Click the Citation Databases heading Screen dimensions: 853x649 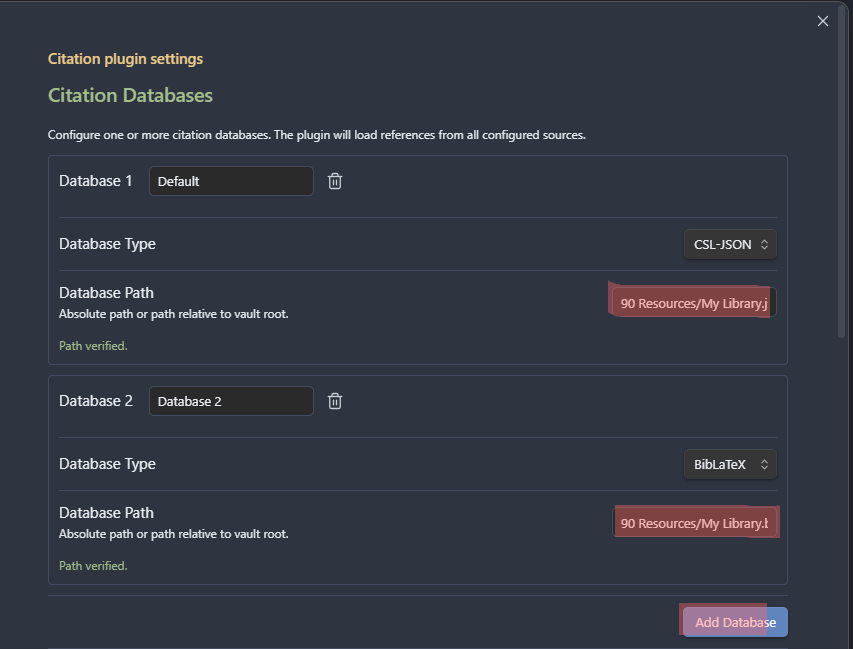[x=130, y=95]
